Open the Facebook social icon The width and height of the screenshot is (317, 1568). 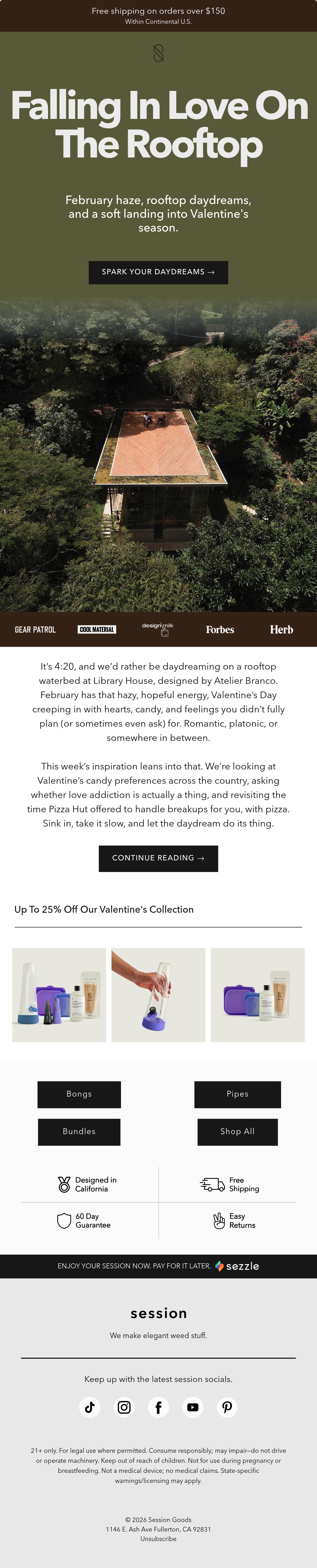coord(158,1407)
